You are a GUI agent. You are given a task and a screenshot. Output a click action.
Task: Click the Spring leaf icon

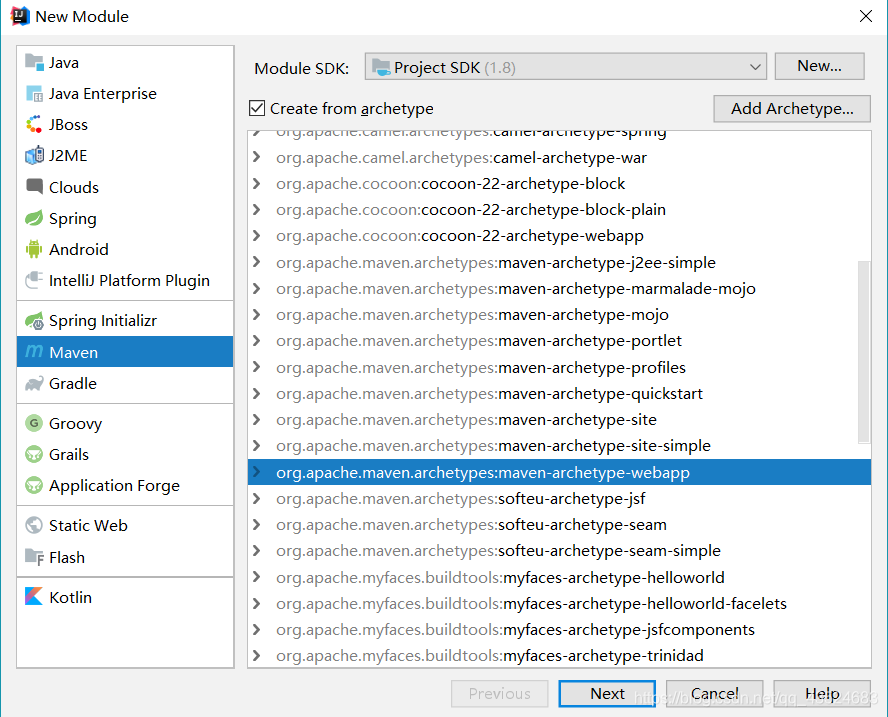pyautogui.click(x=35, y=218)
